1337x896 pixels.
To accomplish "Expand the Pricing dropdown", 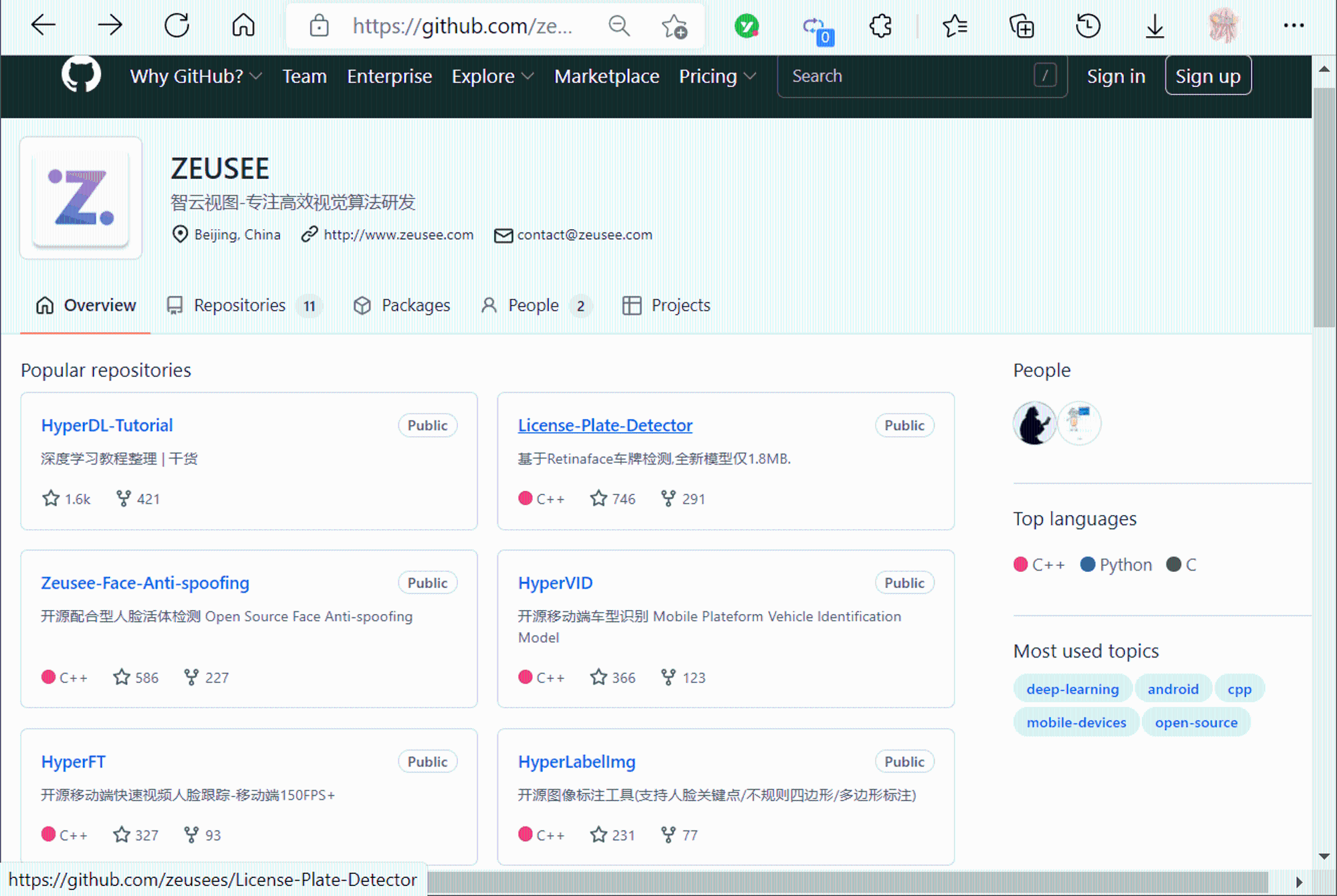I will pyautogui.click(x=717, y=76).
